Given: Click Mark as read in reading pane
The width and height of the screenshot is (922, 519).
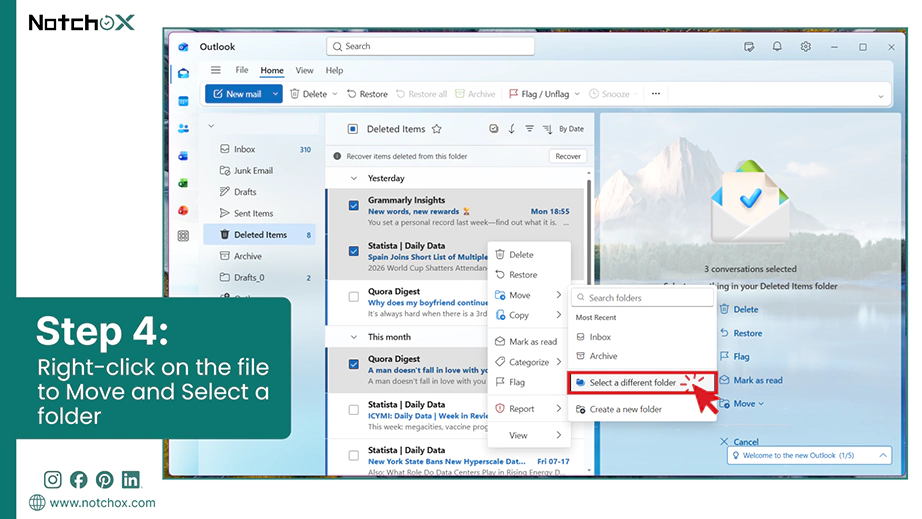Looking at the screenshot, I should click(751, 380).
